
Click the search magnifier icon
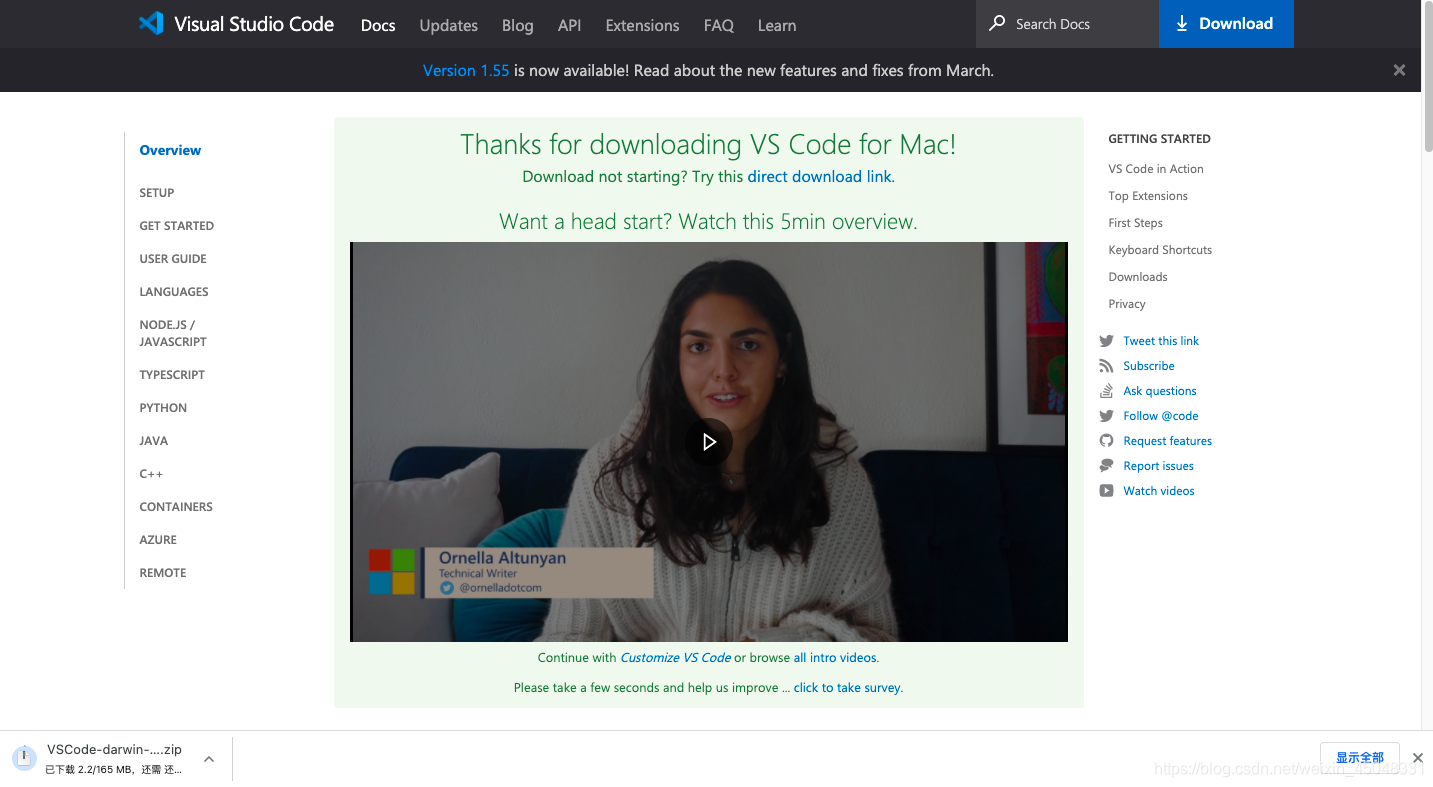point(997,23)
